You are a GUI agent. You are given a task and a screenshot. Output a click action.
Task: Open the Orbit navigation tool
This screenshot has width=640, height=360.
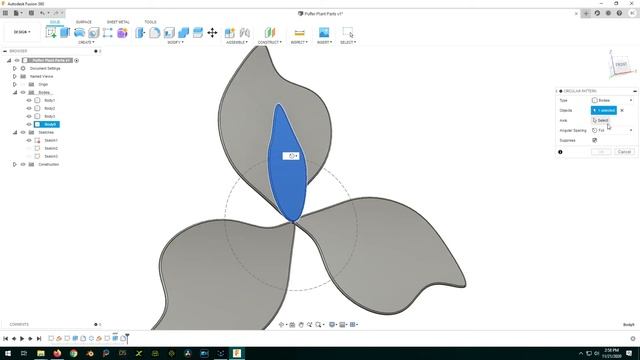[281, 324]
